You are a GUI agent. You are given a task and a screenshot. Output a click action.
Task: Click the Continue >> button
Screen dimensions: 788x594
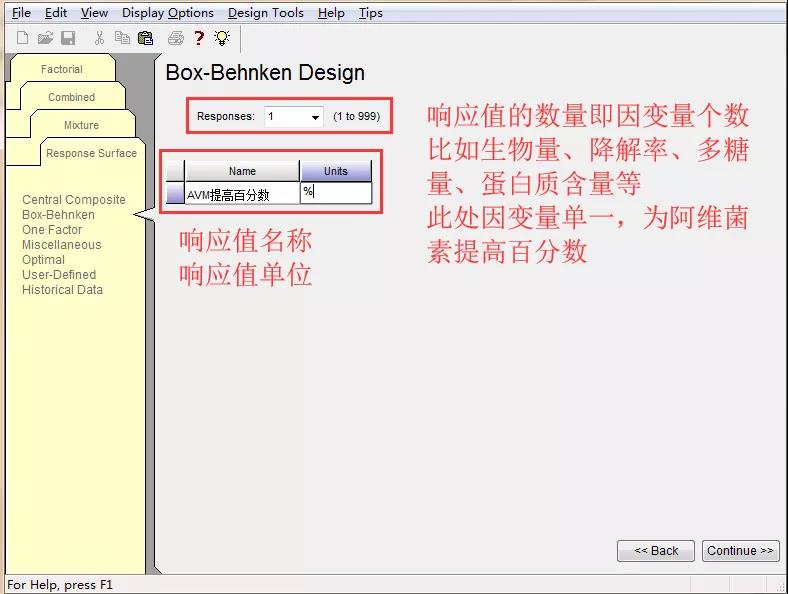click(740, 551)
